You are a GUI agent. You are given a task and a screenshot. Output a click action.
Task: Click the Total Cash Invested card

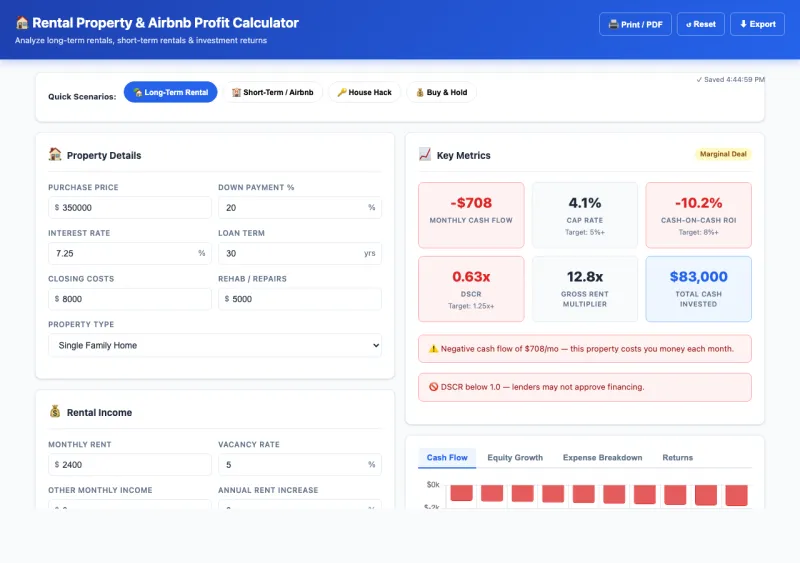click(698, 289)
